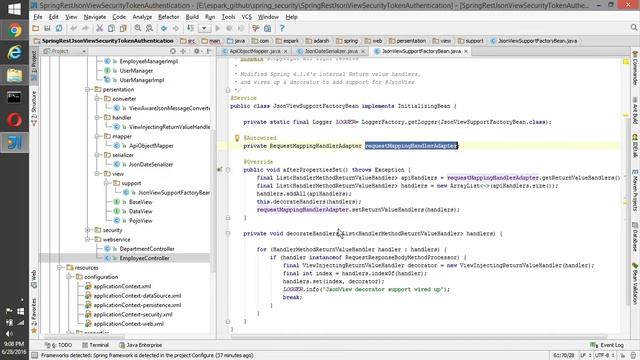Image resolution: width=640 pixels, height=360 pixels.
Task: Click the Cut scissors icon
Action: click(100, 28)
